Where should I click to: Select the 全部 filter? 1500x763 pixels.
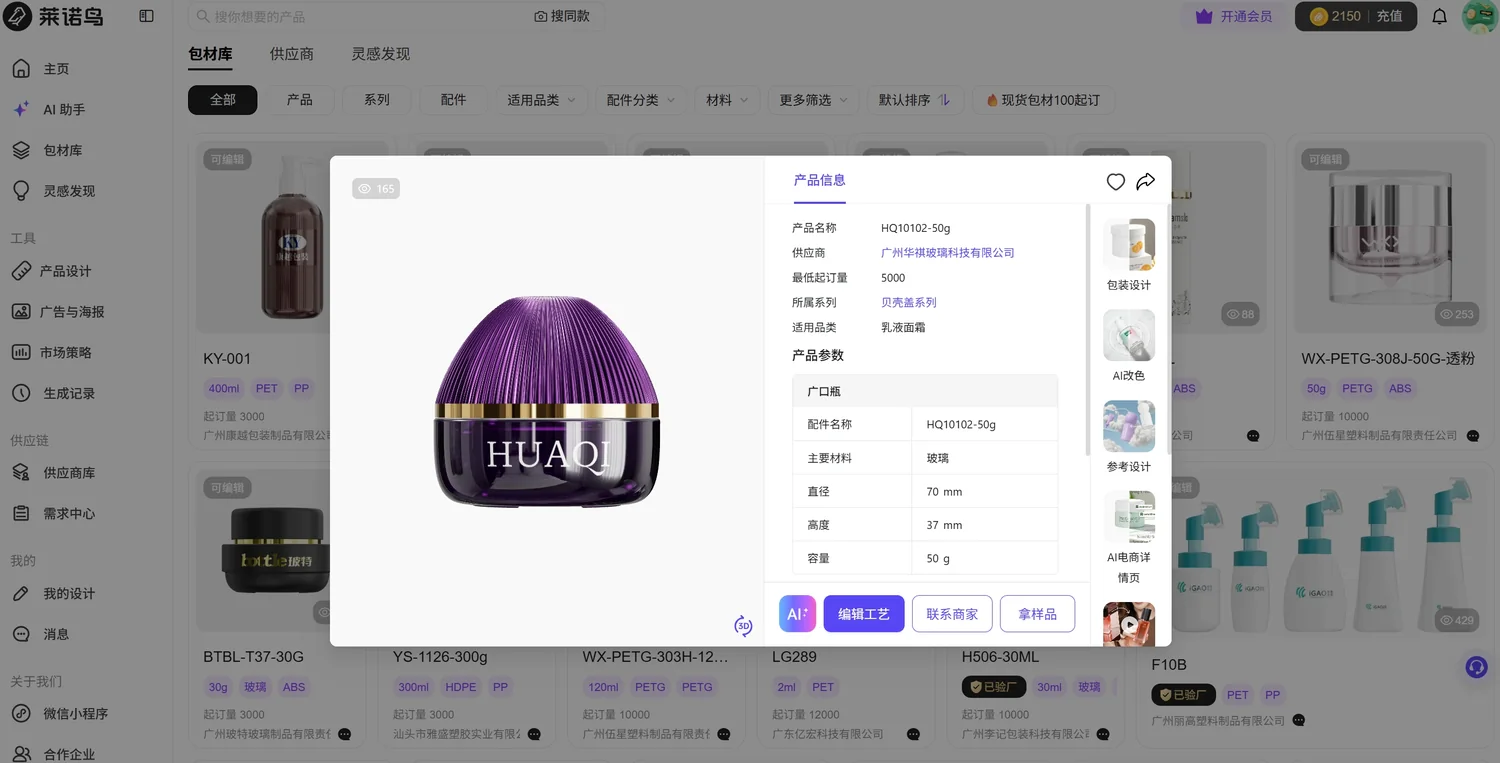click(223, 100)
